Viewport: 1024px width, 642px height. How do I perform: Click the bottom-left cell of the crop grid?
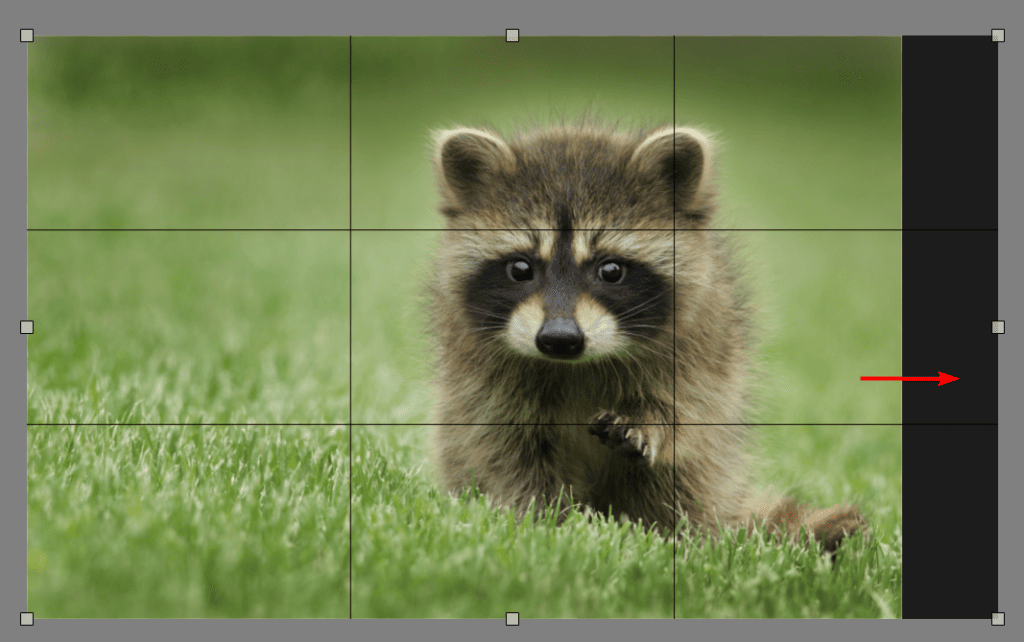tap(188, 521)
